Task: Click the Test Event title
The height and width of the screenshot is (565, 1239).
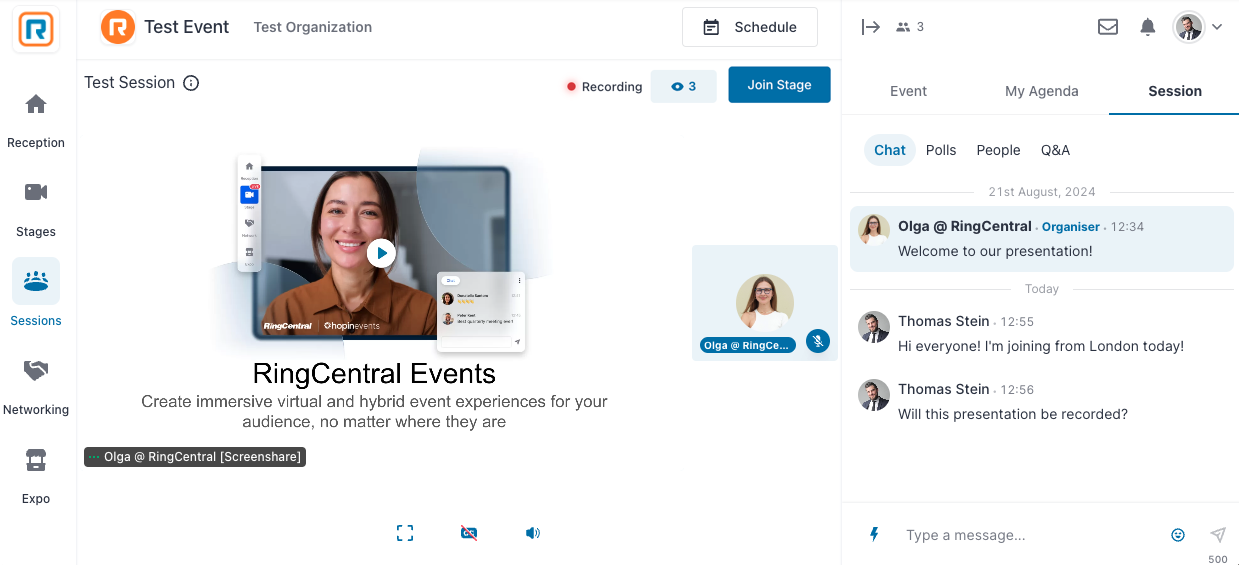Action: tap(187, 27)
